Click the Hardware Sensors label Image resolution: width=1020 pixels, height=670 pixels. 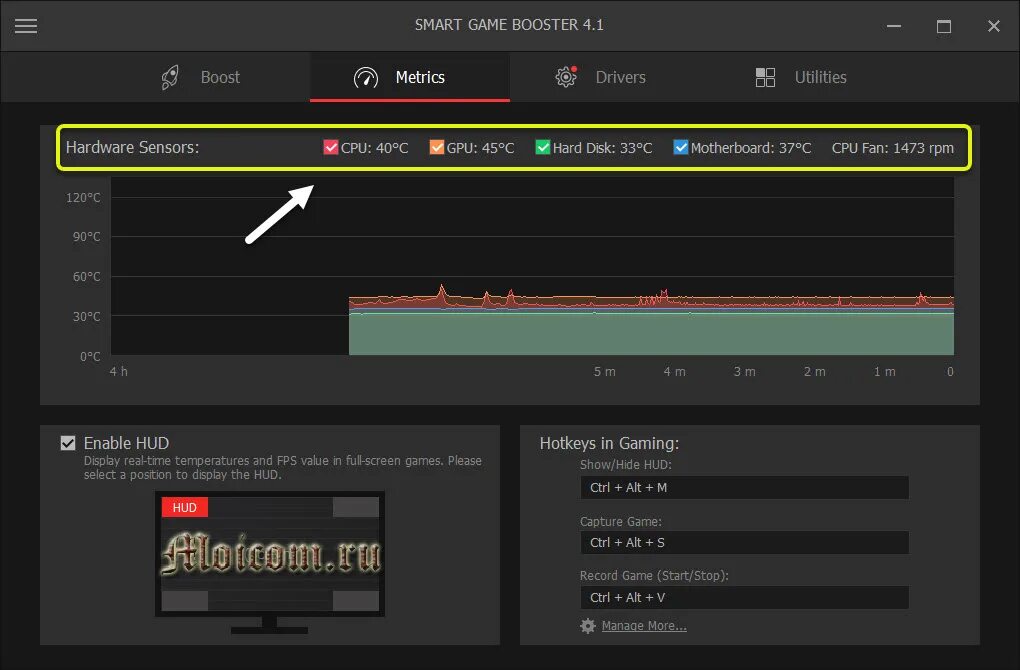[132, 148]
